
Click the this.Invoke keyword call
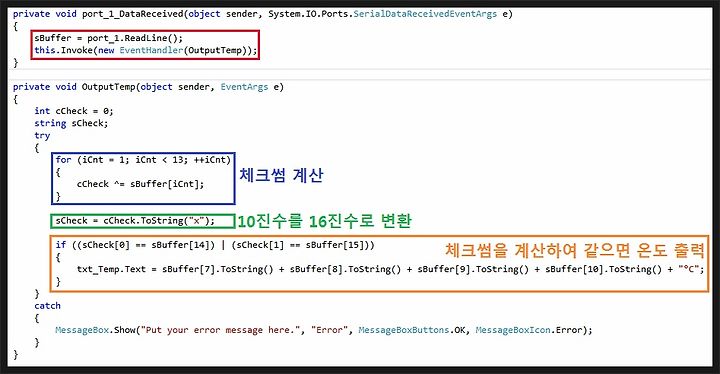[63, 50]
